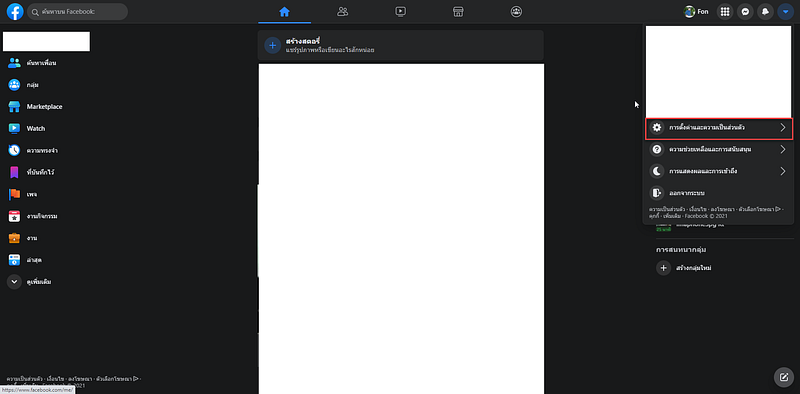Image resolution: width=800 pixels, height=394 pixels.
Task: Click Cookies (คุกกี้) in account menu footer
Action: pos(655,216)
